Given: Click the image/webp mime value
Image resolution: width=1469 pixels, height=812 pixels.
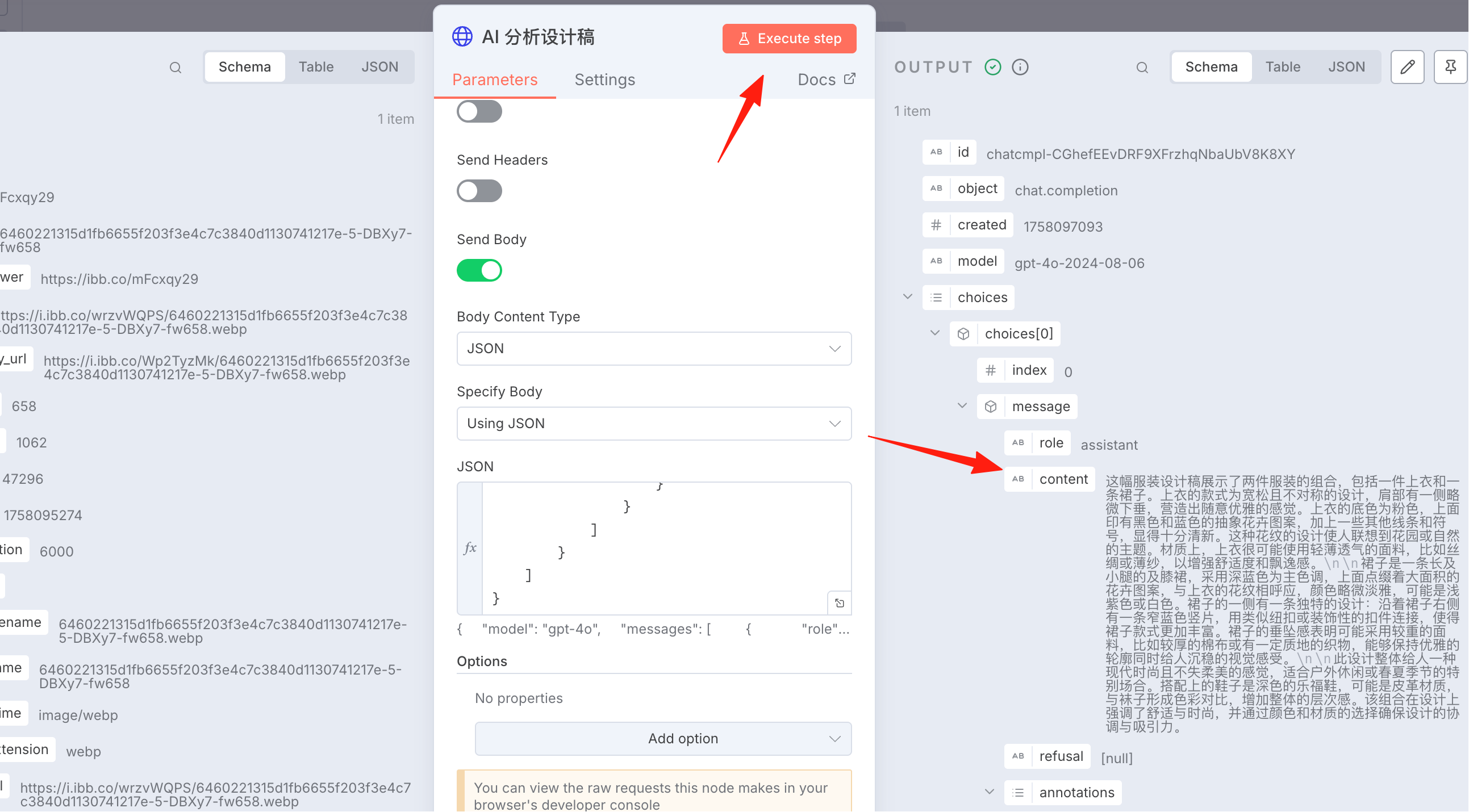Looking at the screenshot, I should [78, 715].
